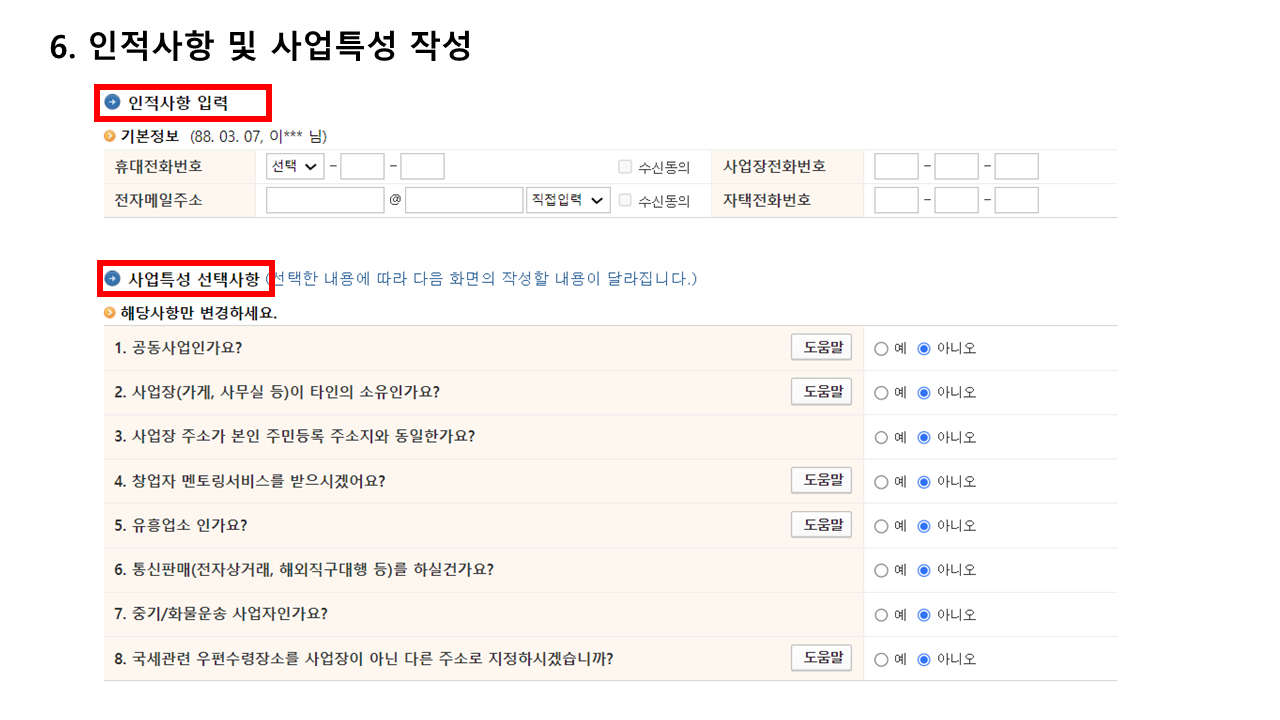
Task: Open 도움말 for 국세관련 우편수령장소 question
Action: point(821,658)
